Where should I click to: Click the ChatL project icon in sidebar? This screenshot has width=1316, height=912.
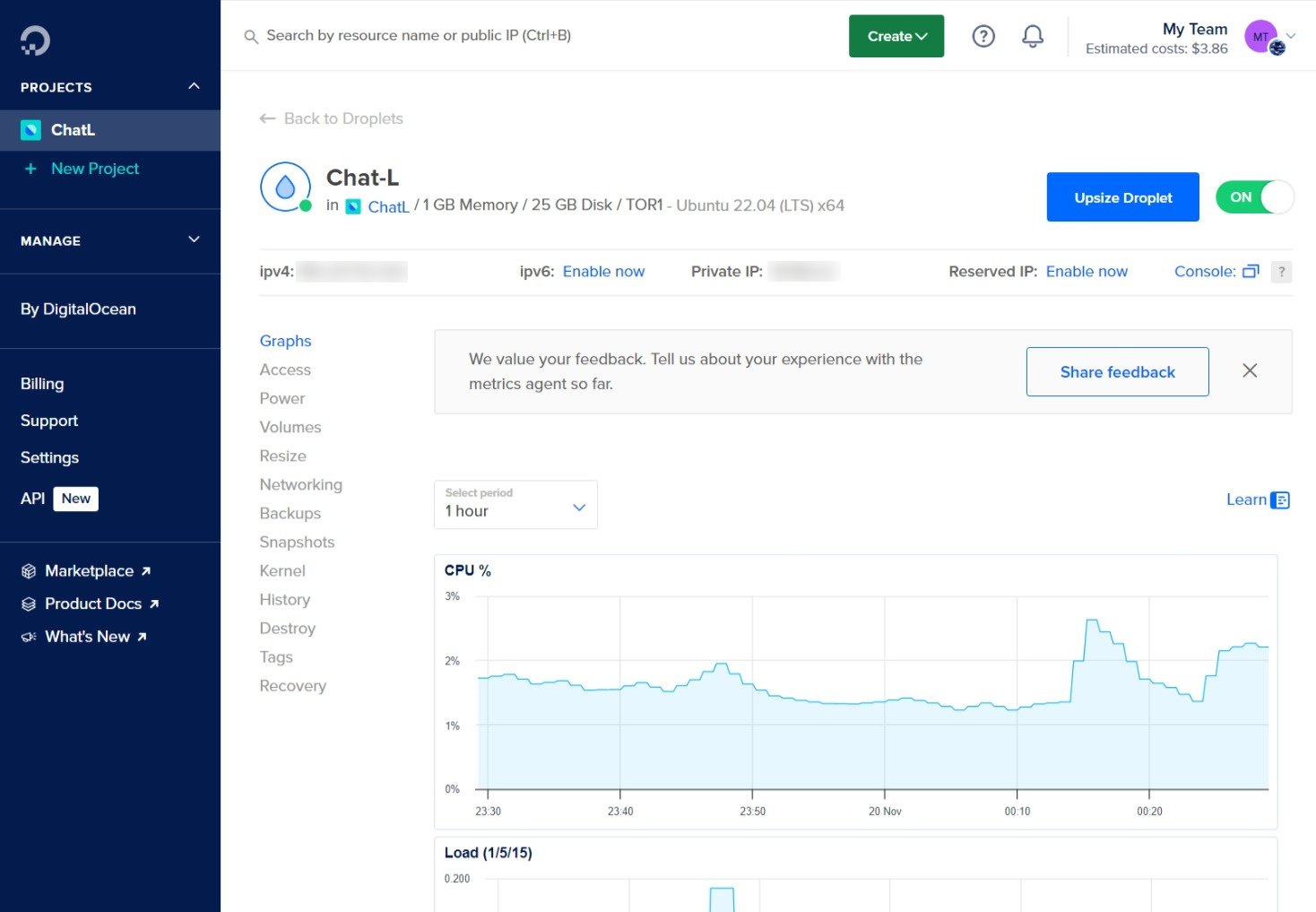click(x=30, y=130)
